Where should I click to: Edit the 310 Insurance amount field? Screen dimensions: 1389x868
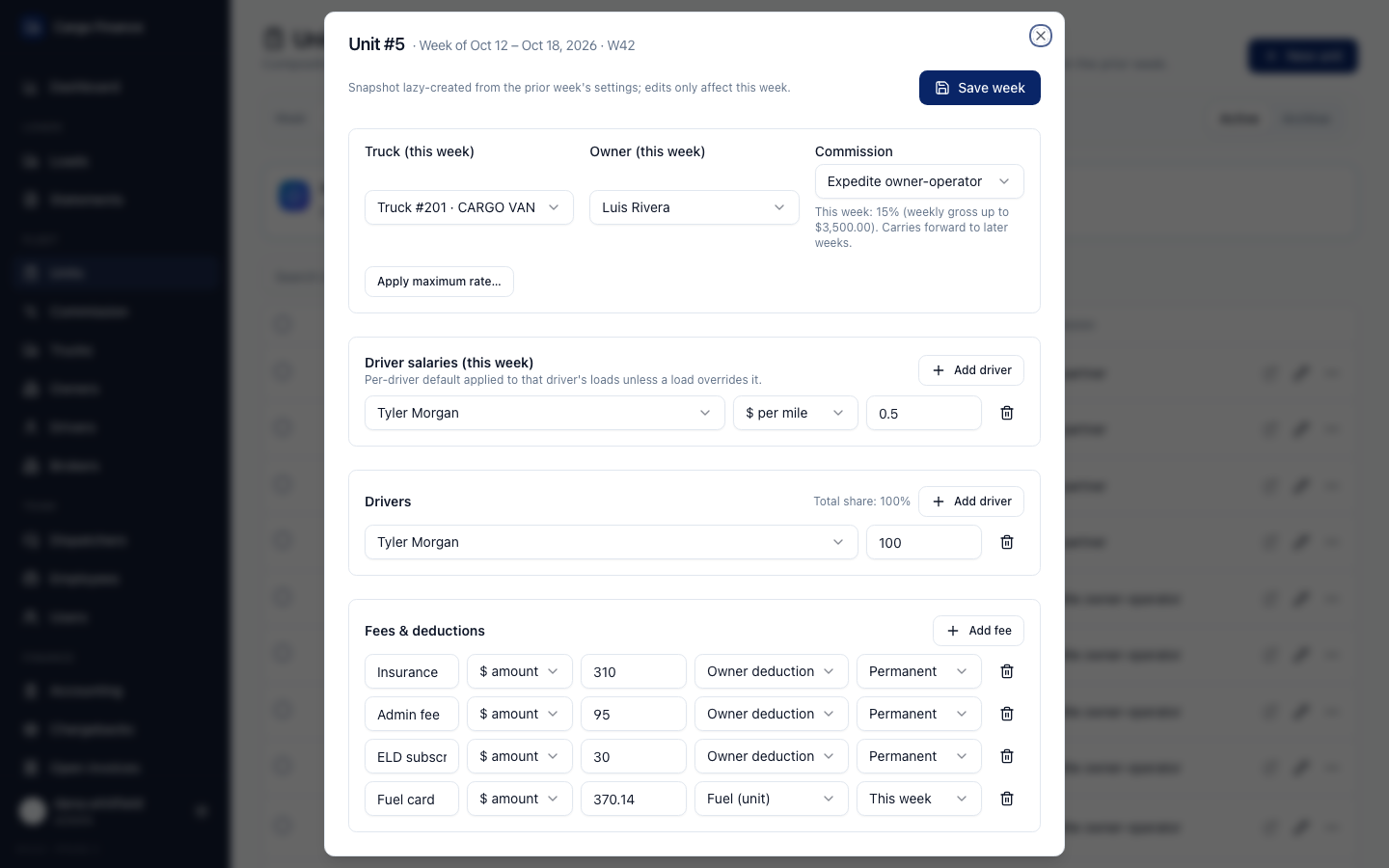(x=633, y=671)
